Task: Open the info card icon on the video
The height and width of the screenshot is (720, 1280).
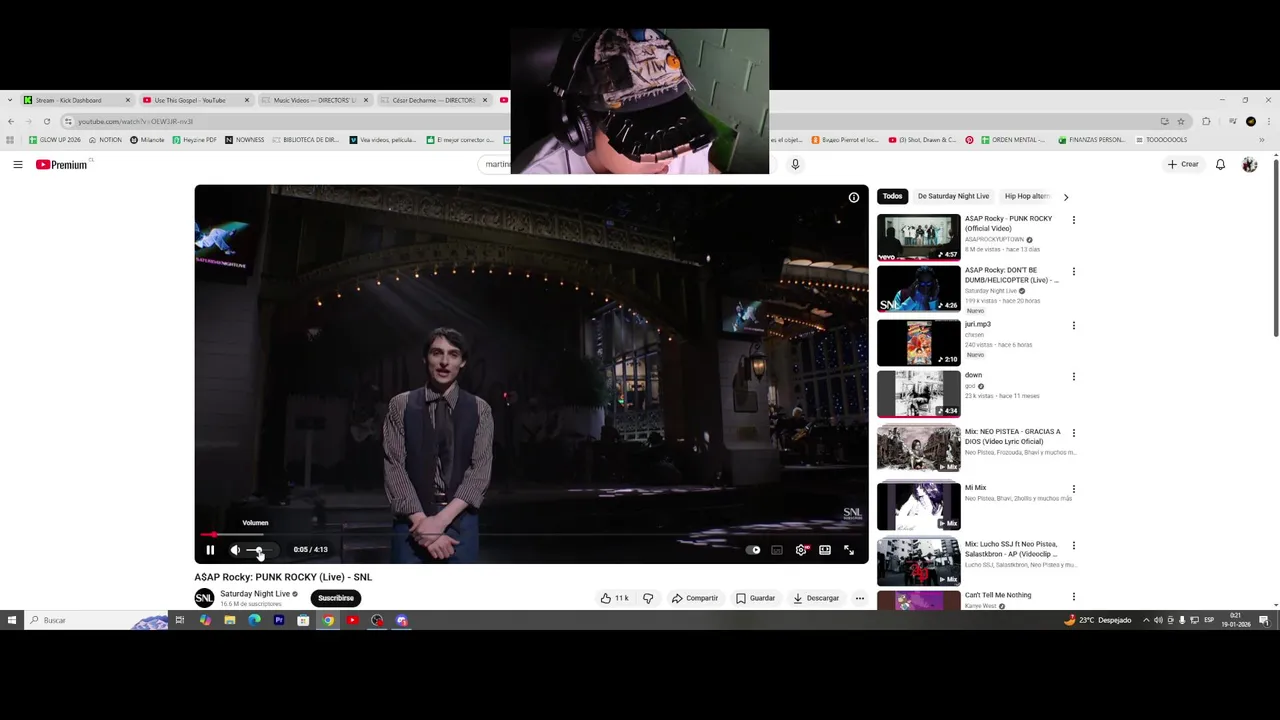Action: 854,197
